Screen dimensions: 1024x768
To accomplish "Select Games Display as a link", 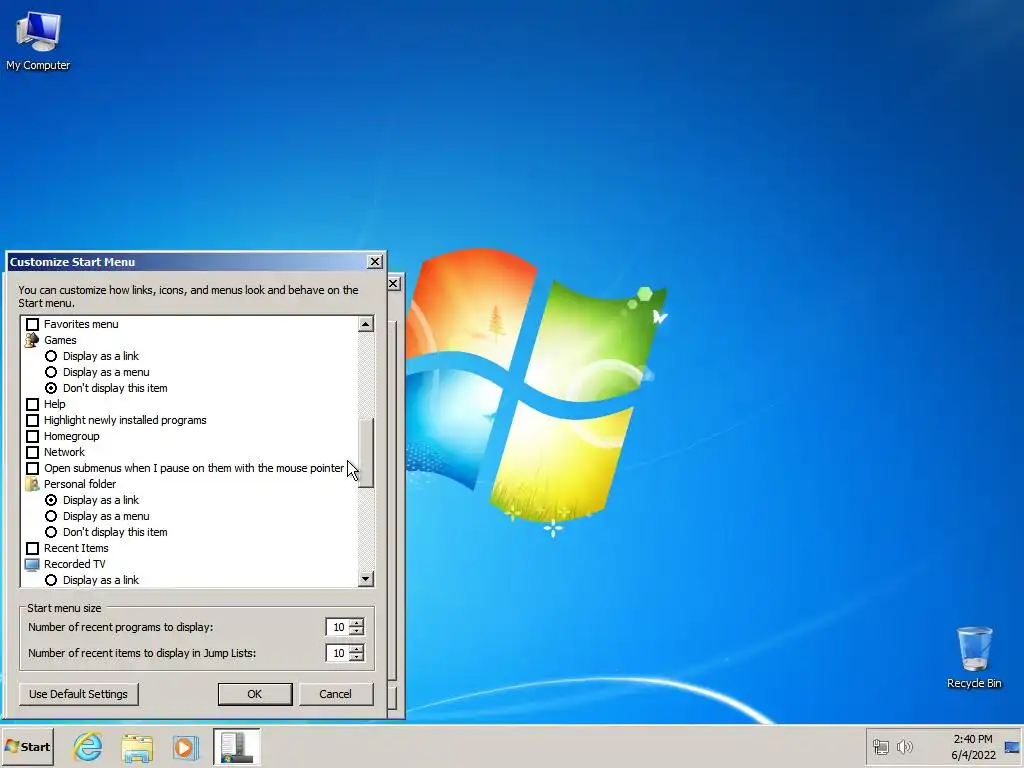I will 51,356.
